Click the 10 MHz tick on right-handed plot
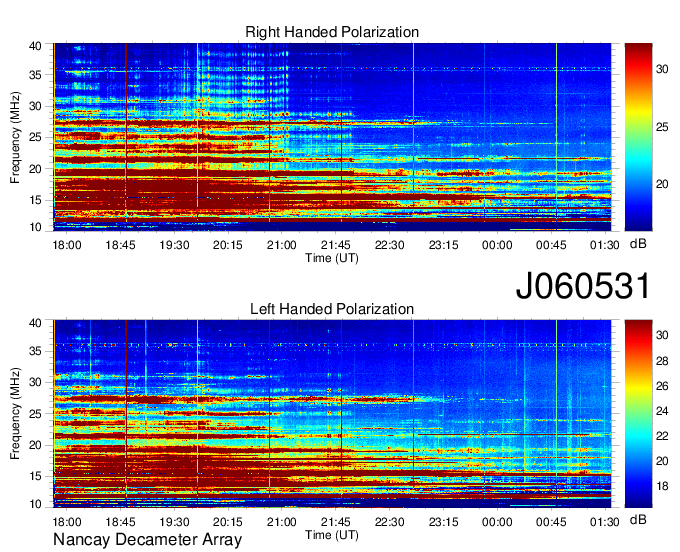Image resolution: width=680 pixels, height=552 pixels. 36,227
